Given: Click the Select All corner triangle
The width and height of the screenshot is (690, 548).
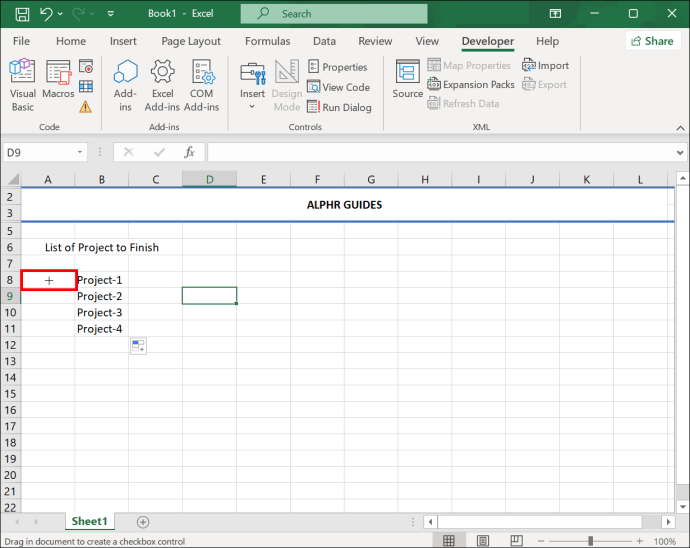Looking at the screenshot, I should click(x=13, y=179).
